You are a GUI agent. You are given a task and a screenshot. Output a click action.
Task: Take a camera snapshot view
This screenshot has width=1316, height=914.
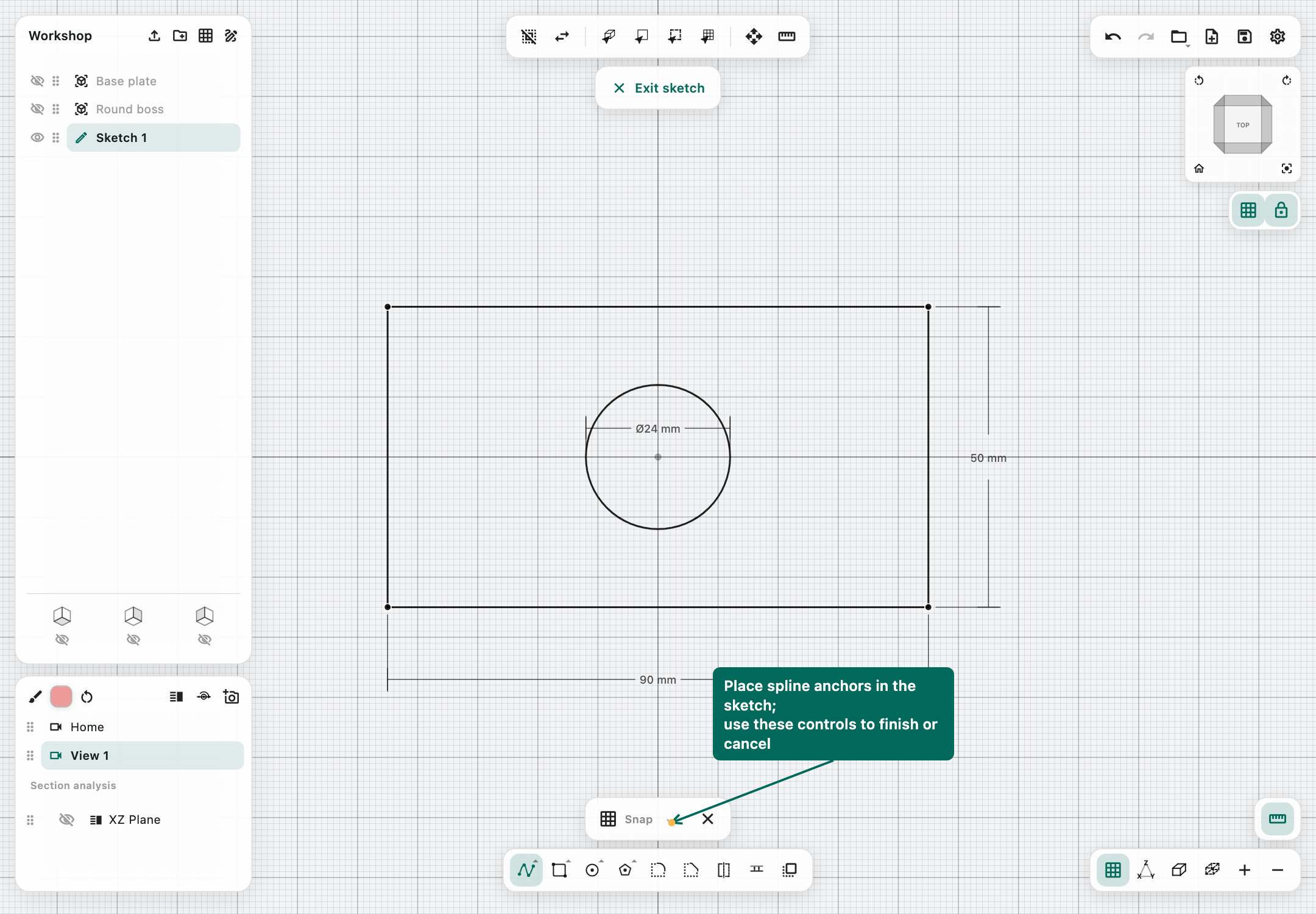tap(231, 696)
